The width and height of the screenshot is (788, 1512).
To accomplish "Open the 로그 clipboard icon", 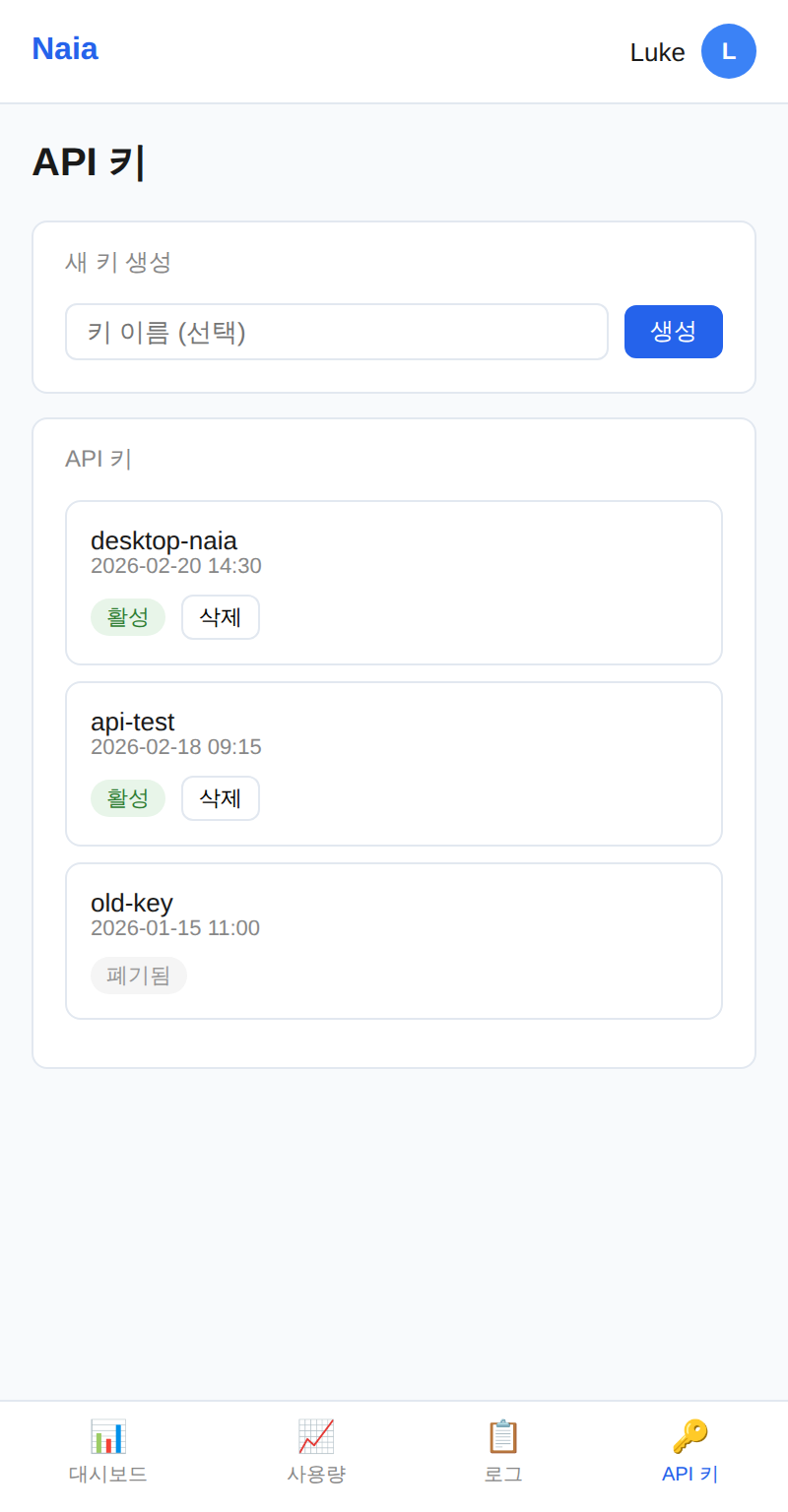I will pos(503,1437).
